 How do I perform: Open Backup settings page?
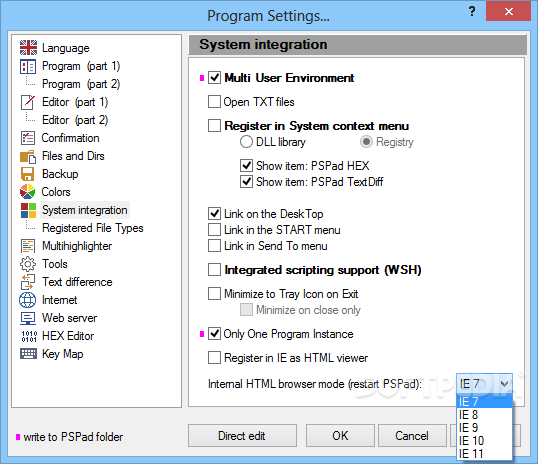[60, 174]
